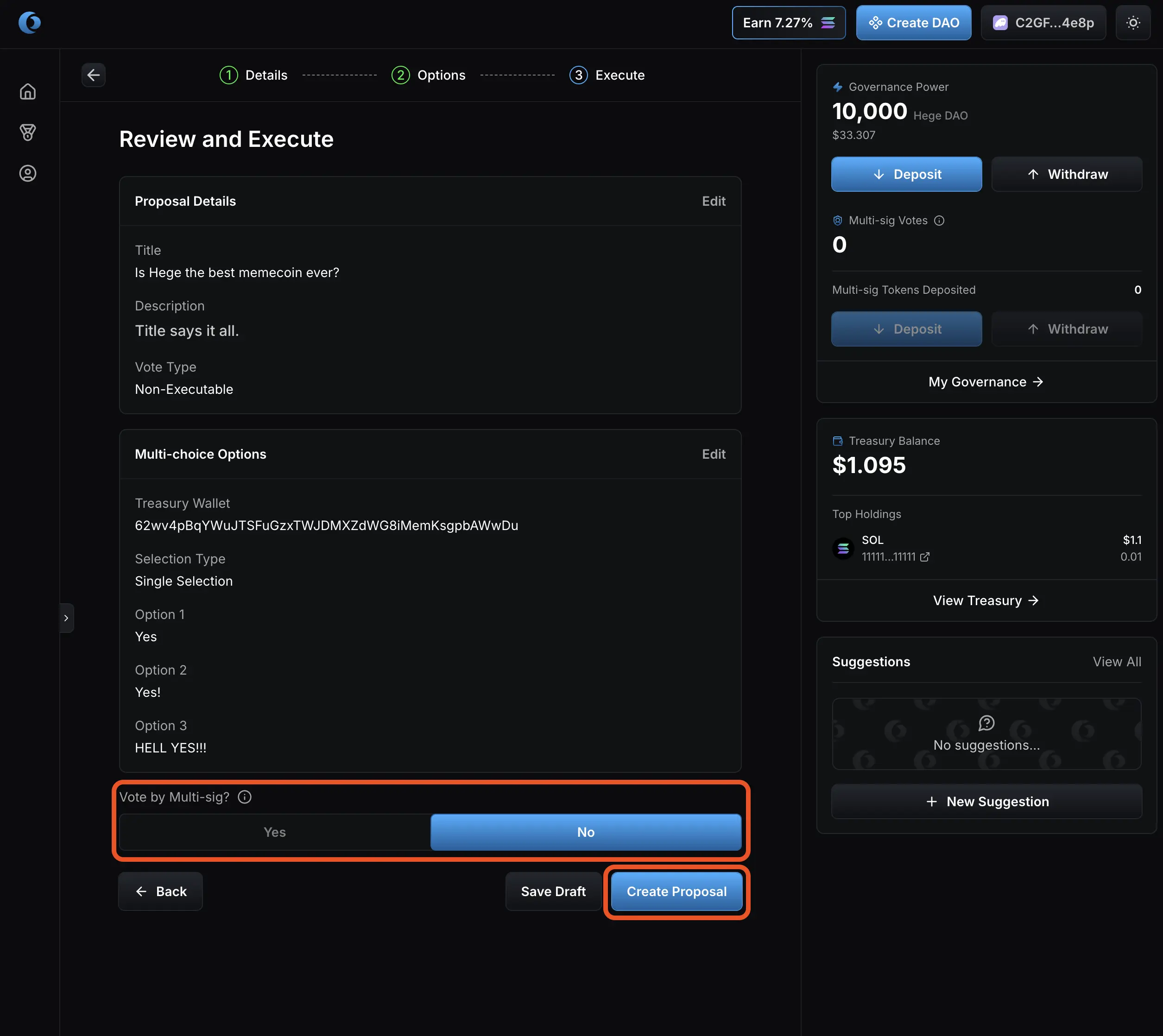This screenshot has width=1163, height=1036.
Task: Open the profile icon in sidebar
Action: click(x=27, y=173)
